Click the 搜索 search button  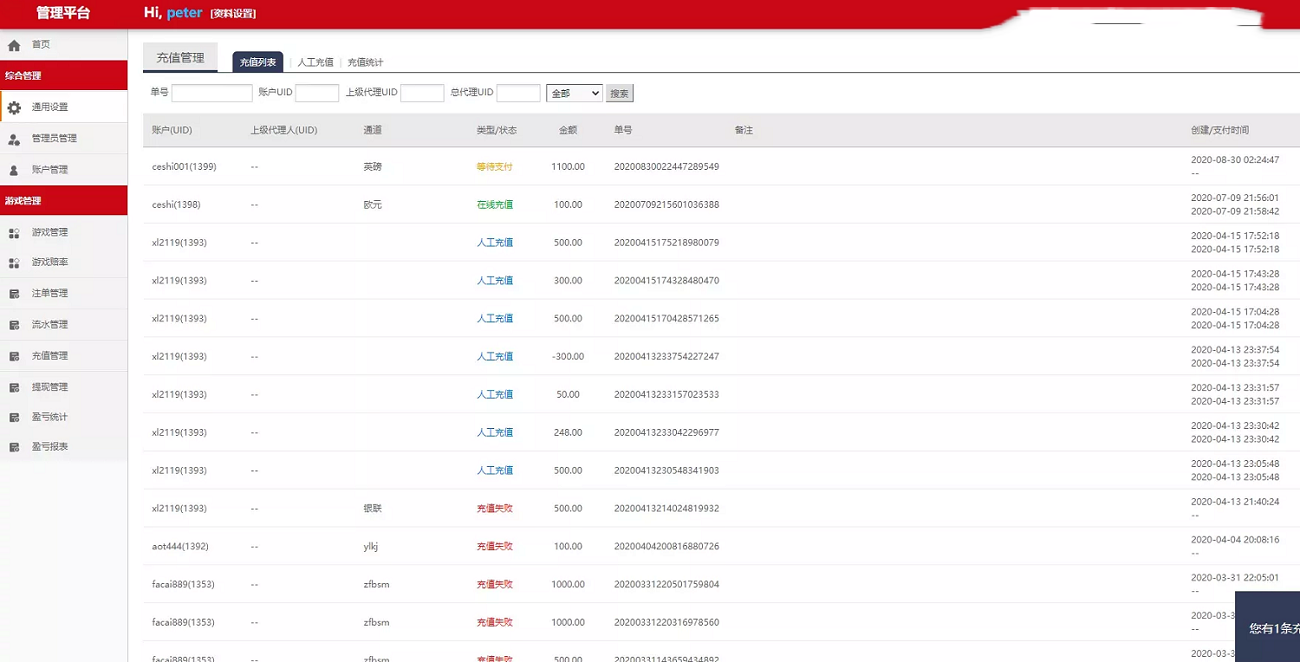tap(619, 93)
